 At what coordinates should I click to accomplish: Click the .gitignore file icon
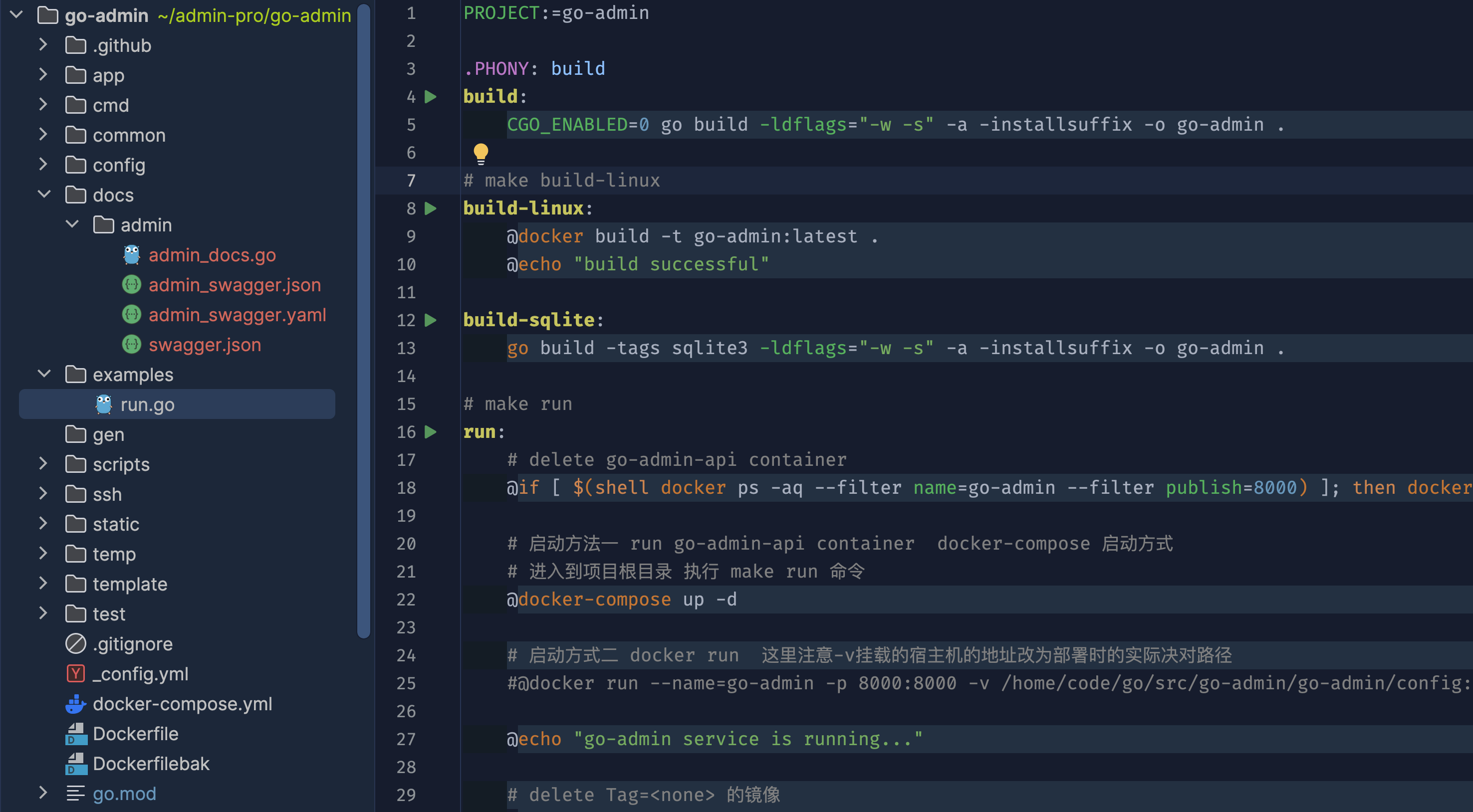pyautogui.click(x=75, y=644)
